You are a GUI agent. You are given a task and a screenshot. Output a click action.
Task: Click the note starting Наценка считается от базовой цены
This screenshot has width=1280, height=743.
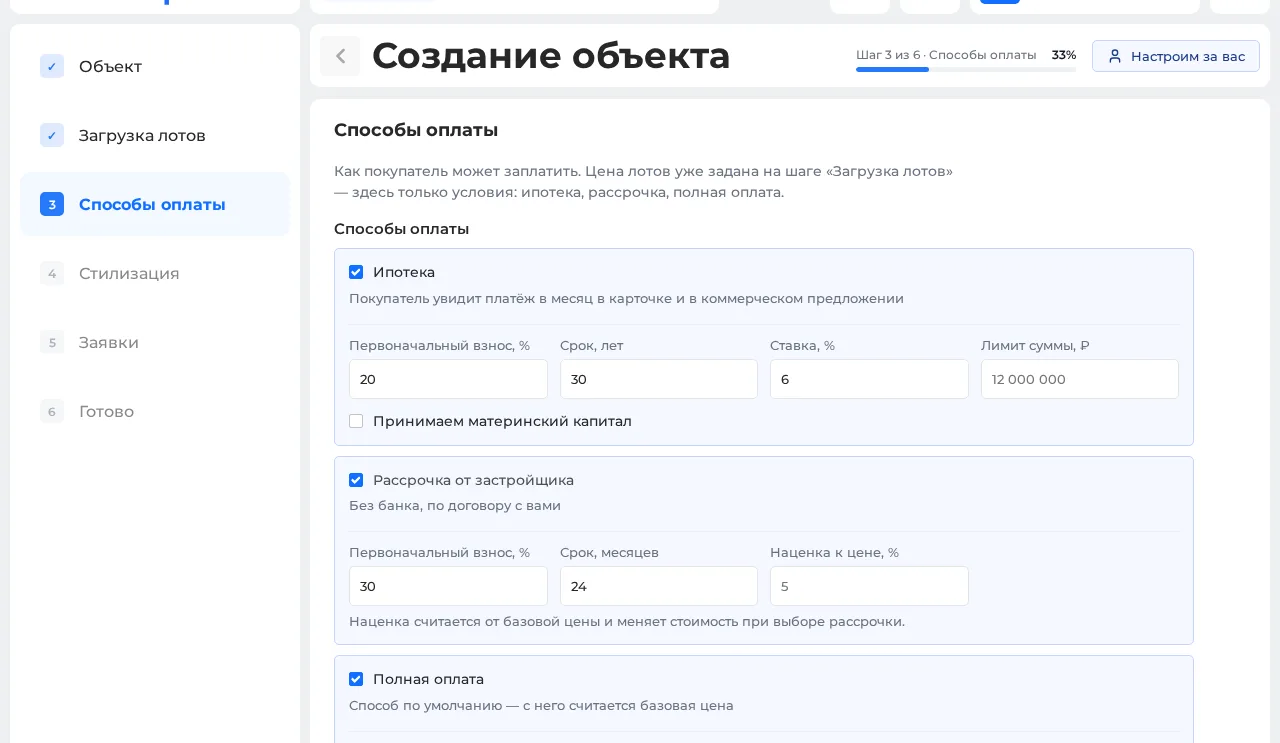point(627,621)
